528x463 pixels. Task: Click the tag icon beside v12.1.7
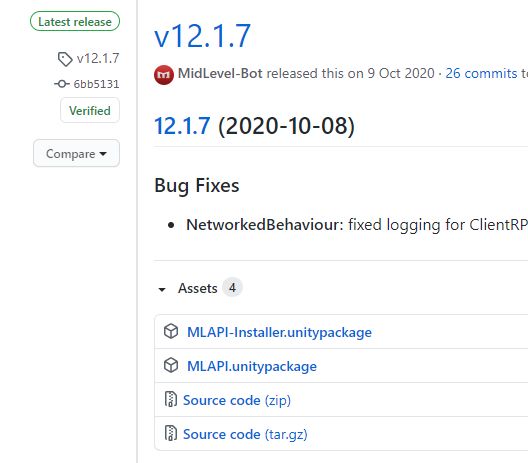pos(65,59)
